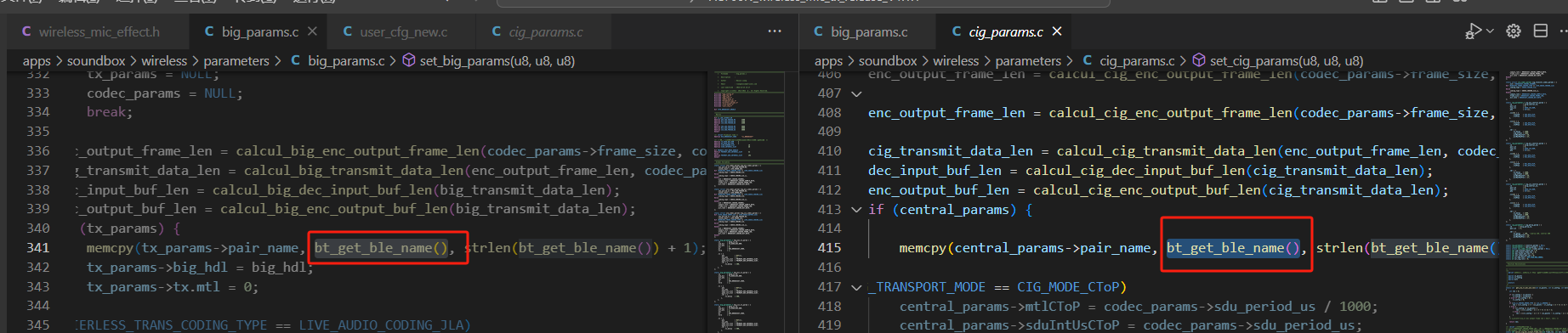The height and width of the screenshot is (333, 1568).
Task: Click the split editor layout icon
Action: click(x=1540, y=31)
